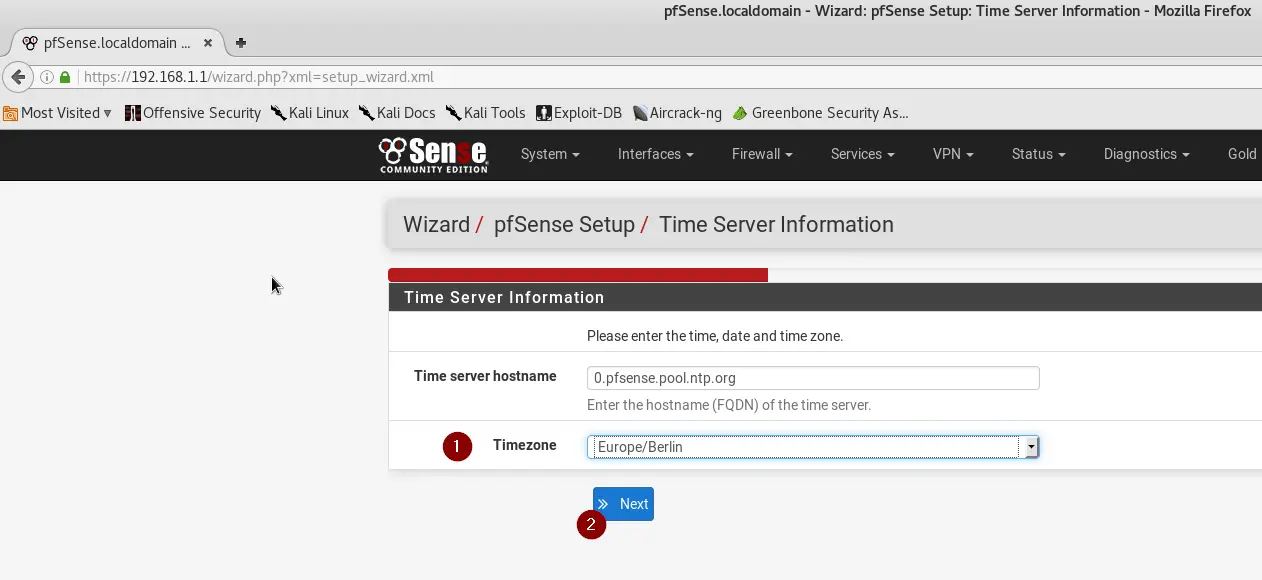Open the VPN menu
Screen dimensions: 1262x580
[953, 154]
